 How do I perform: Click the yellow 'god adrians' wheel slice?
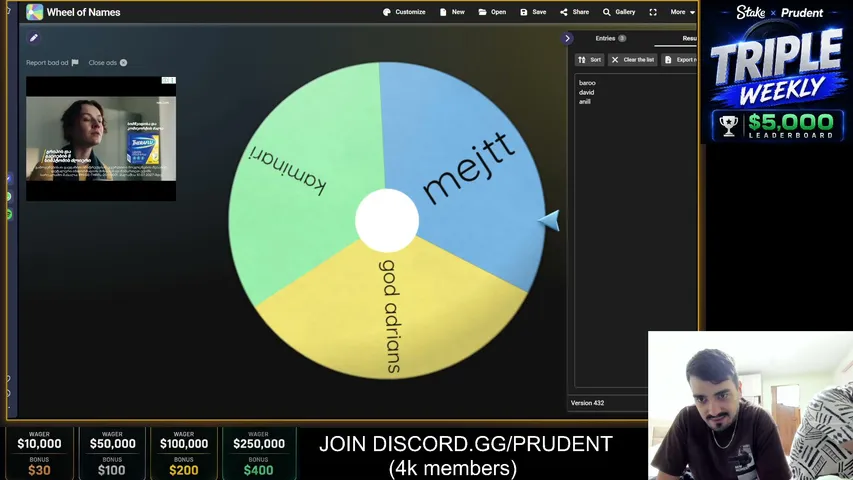pyautogui.click(x=389, y=316)
